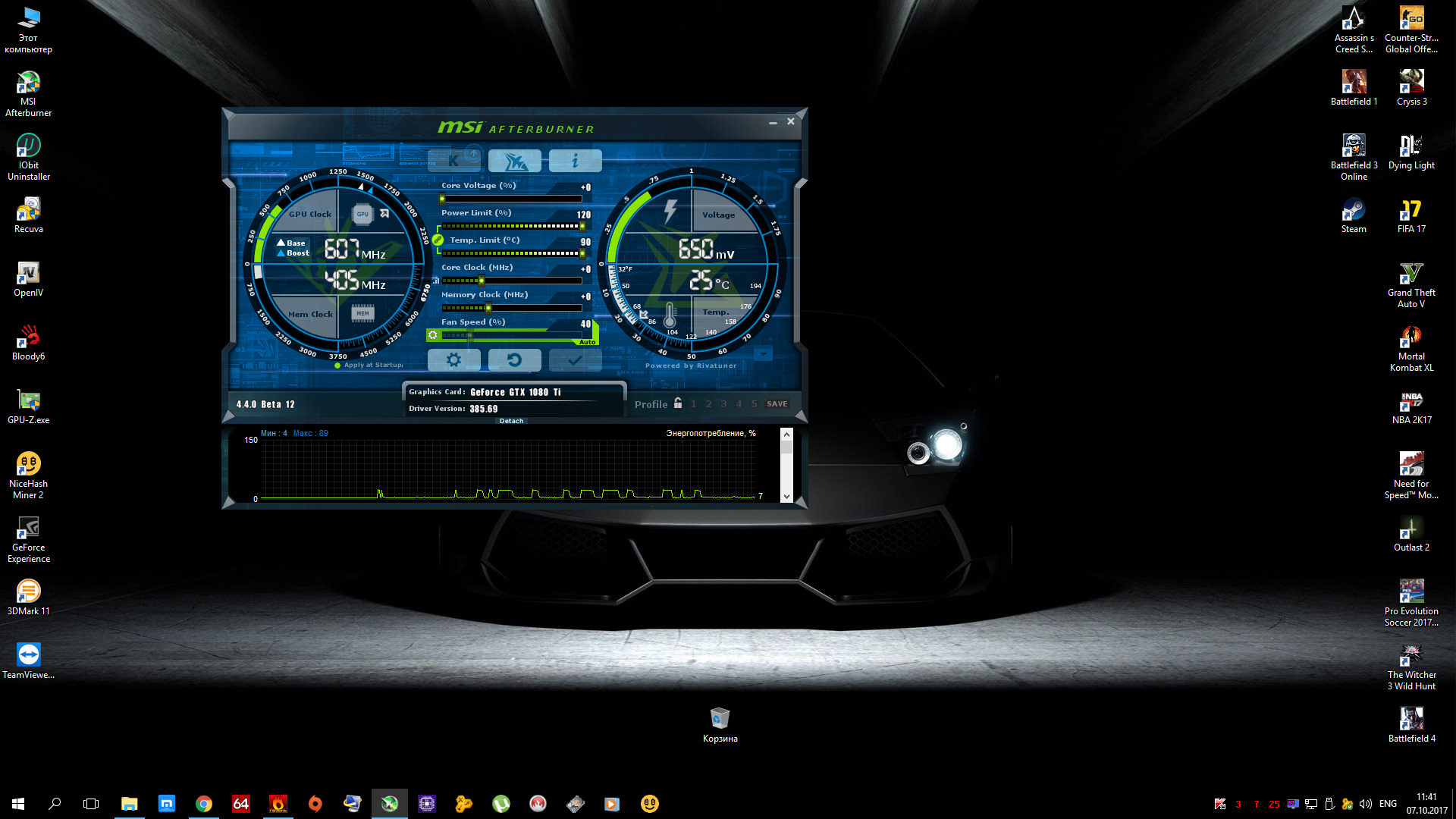
Task: Toggle fan speed Auto mode
Action: tap(587, 342)
